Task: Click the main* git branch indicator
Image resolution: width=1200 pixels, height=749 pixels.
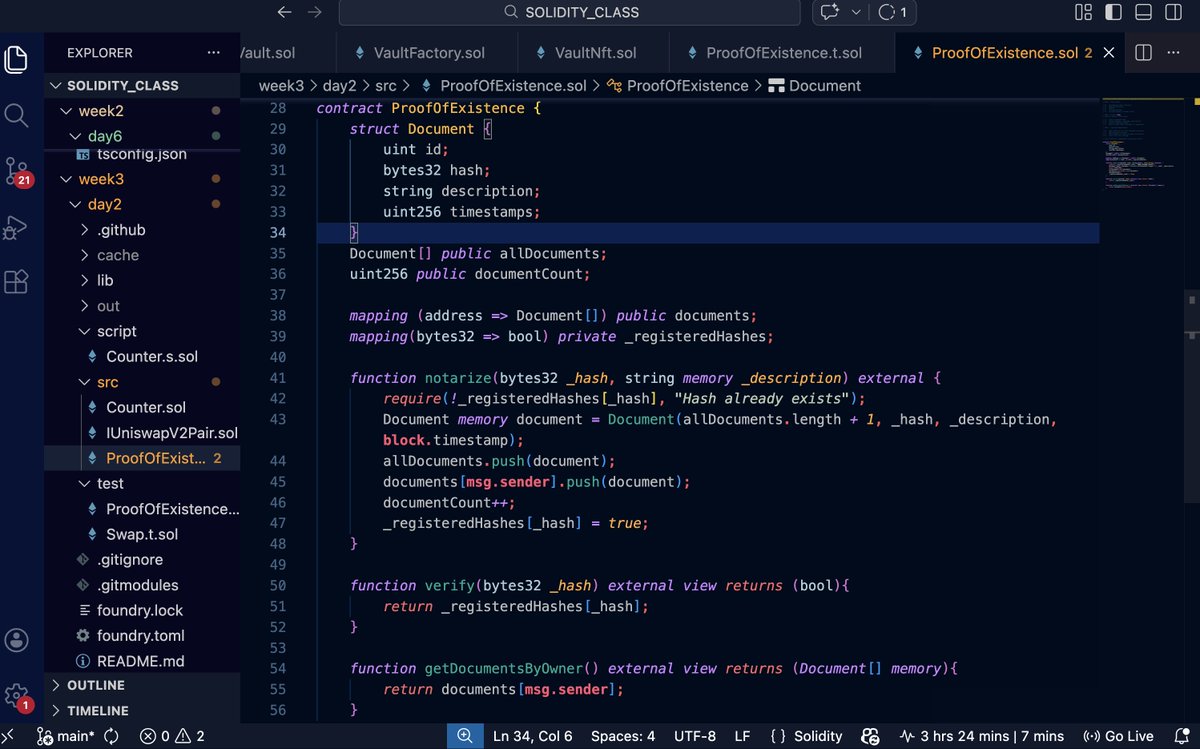Action: (65, 736)
